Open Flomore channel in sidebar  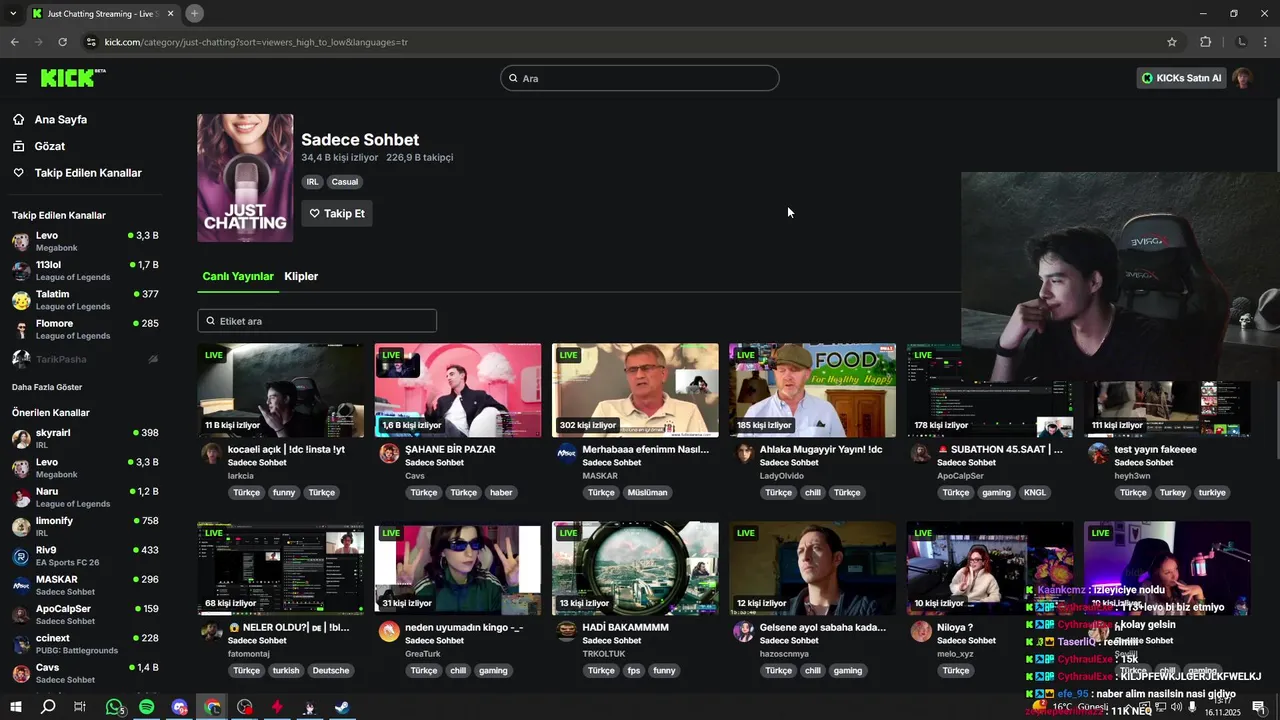pos(85,329)
